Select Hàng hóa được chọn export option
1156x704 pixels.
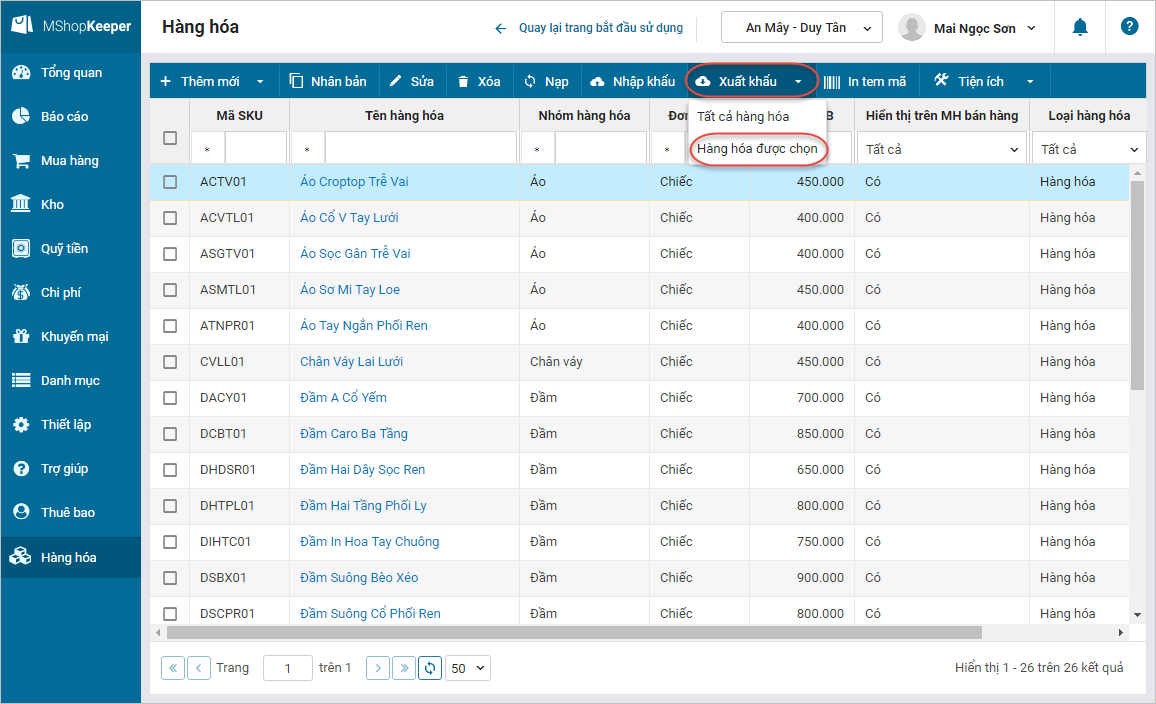[757, 149]
